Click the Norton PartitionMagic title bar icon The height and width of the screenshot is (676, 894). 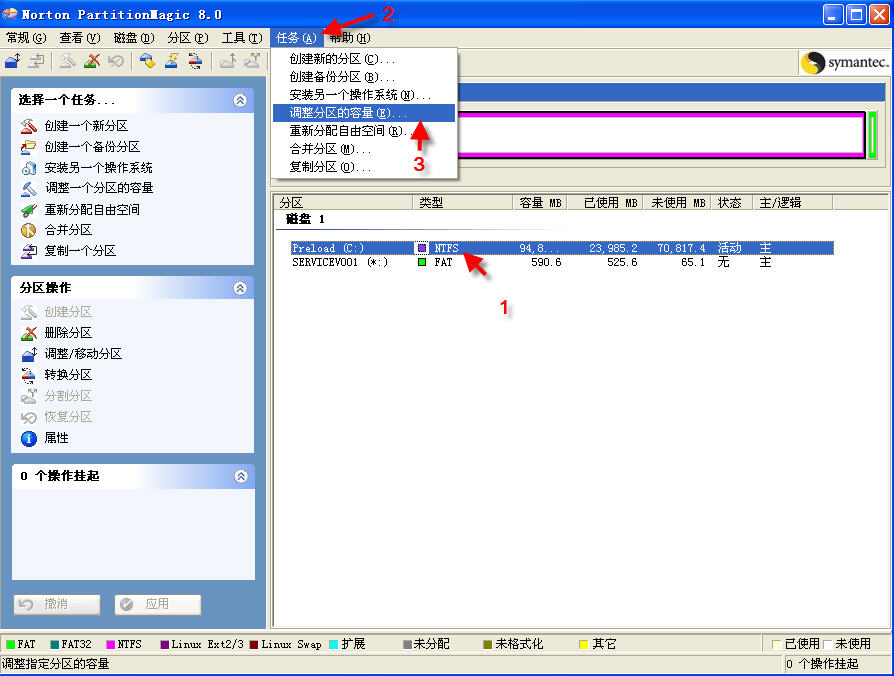[10, 14]
